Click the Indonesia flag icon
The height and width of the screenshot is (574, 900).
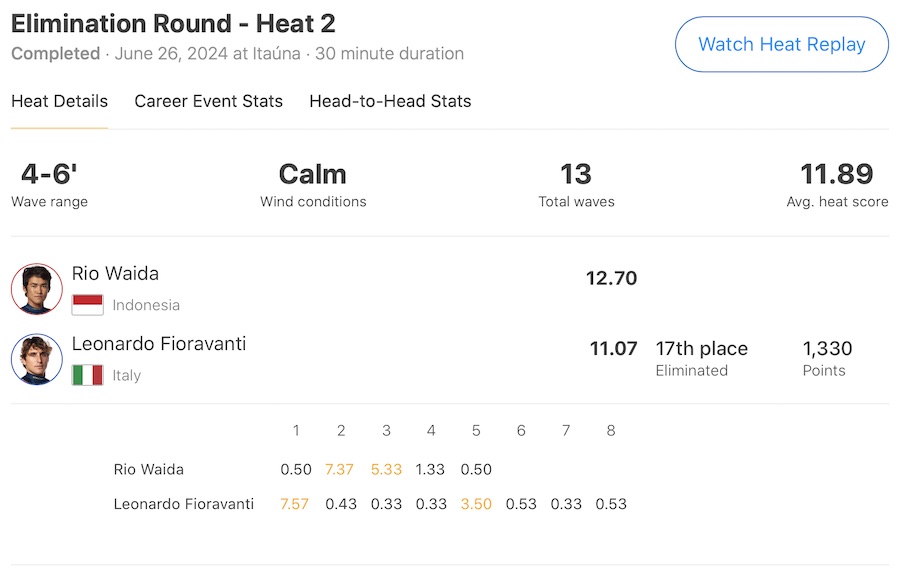click(88, 305)
